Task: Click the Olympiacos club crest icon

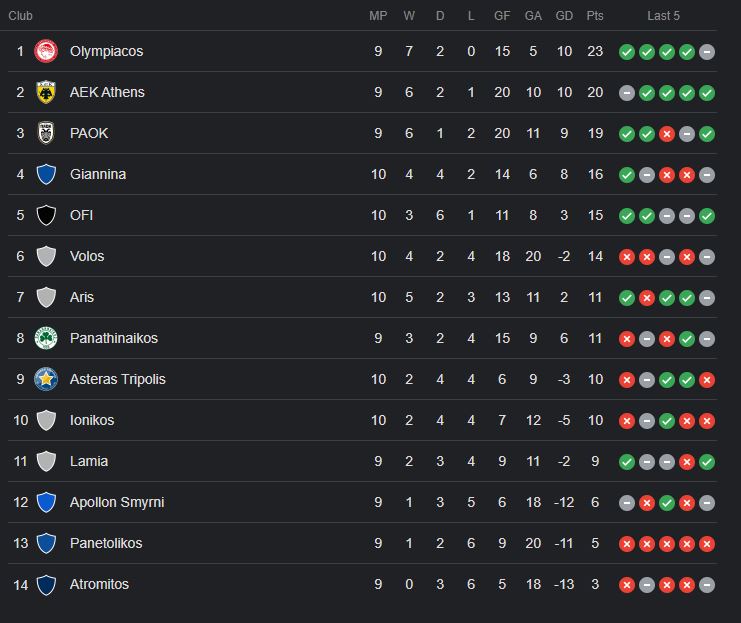Action: (x=46, y=51)
